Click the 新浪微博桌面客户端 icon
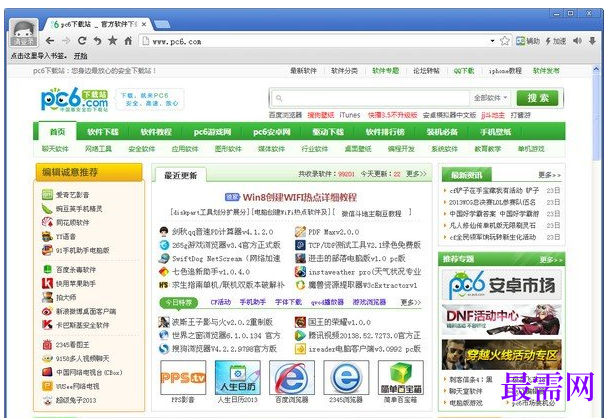Image resolution: width=613 pixels, height=418 pixels. coord(47,311)
